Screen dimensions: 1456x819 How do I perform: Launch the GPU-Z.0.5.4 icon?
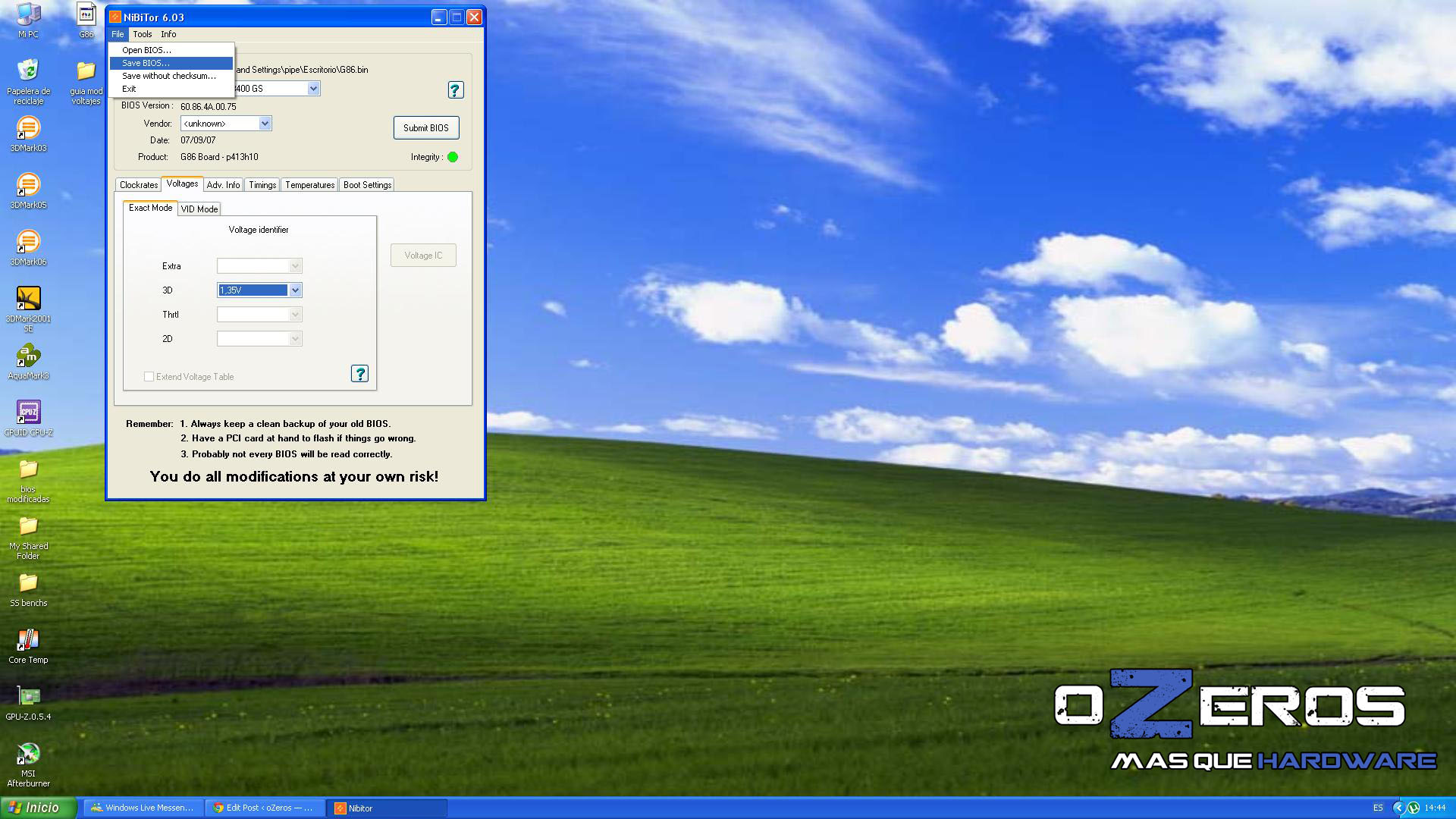[x=28, y=703]
